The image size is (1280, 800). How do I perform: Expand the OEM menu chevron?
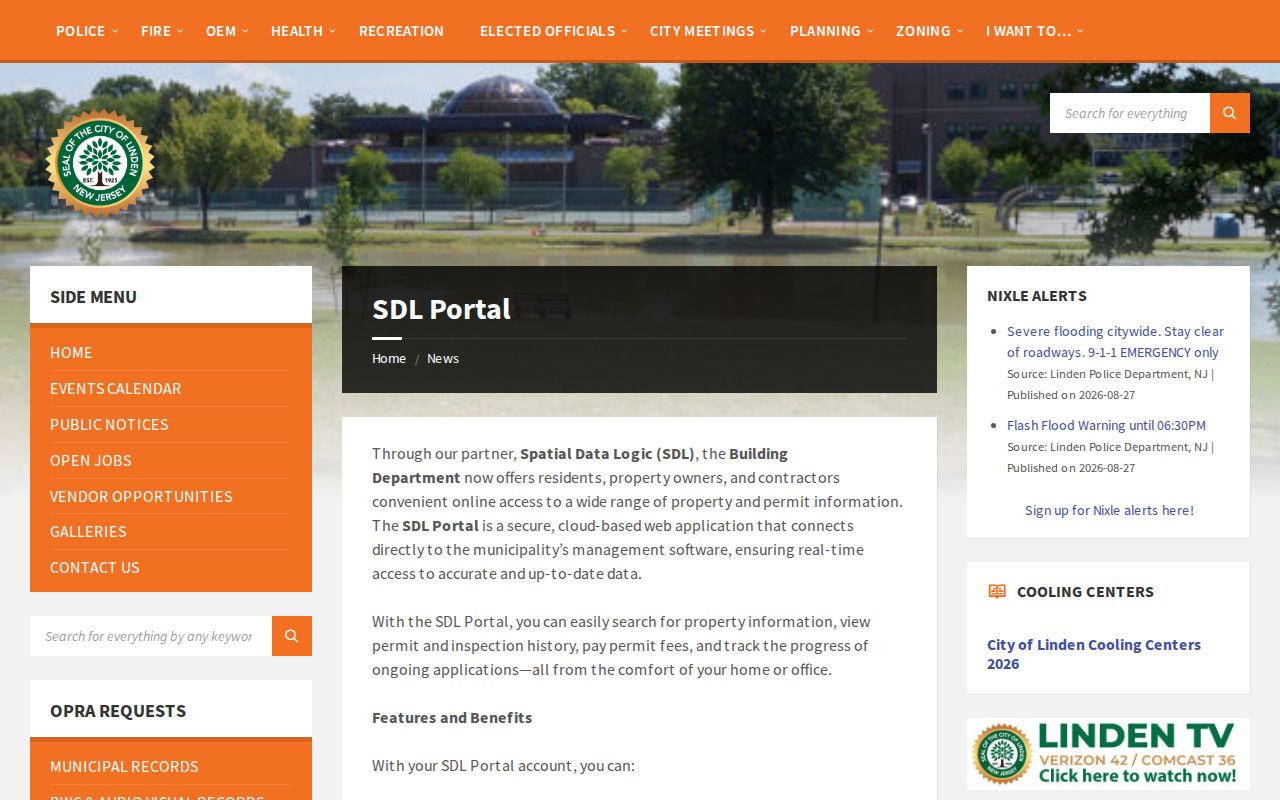tap(245, 31)
